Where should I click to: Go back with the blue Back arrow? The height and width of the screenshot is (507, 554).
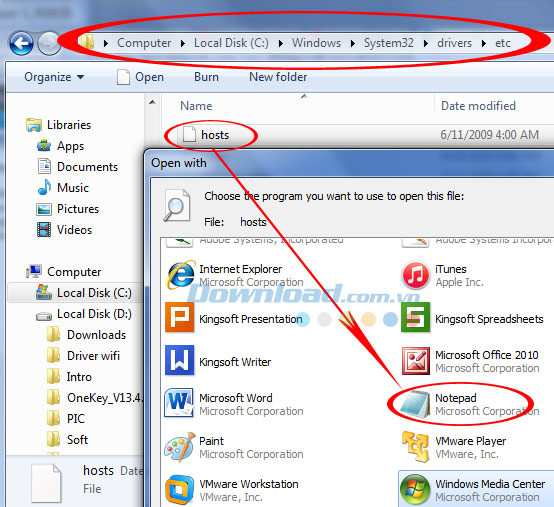click(21, 43)
